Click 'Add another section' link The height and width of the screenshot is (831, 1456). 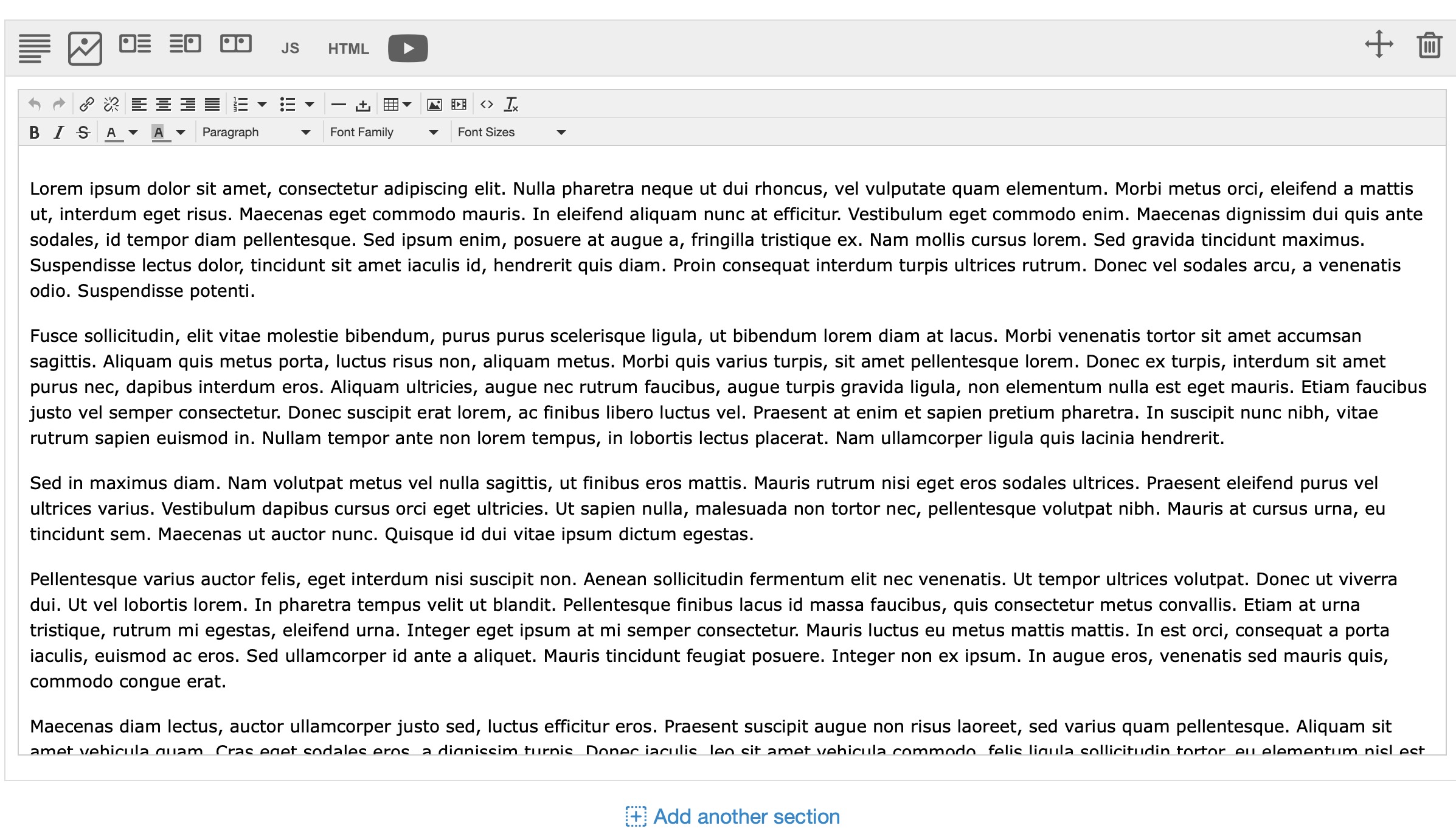tap(747, 816)
